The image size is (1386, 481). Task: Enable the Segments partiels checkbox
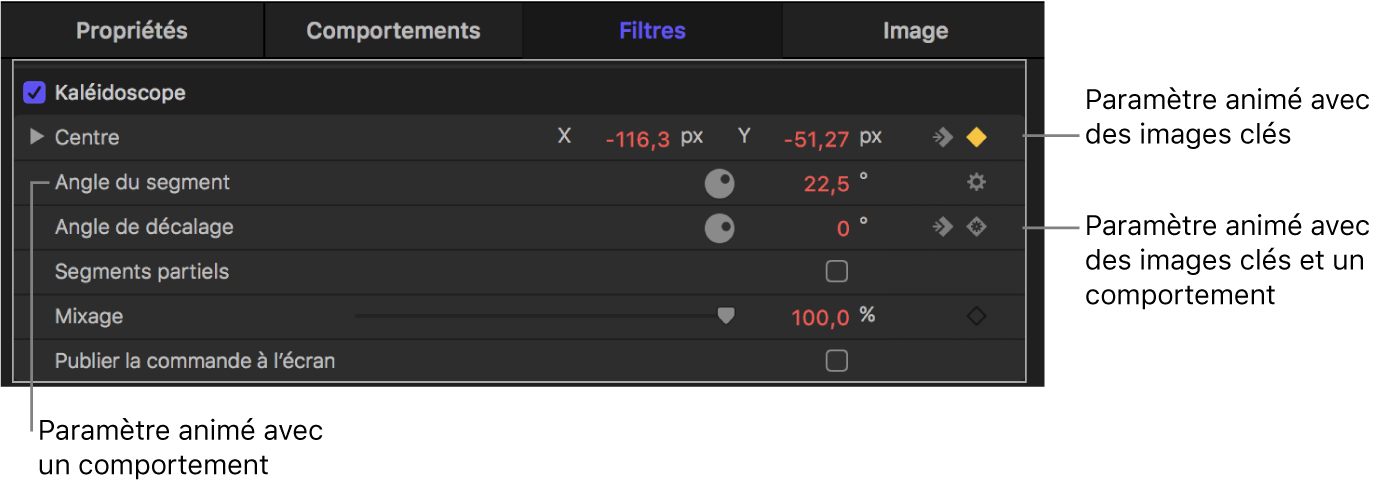point(837,271)
